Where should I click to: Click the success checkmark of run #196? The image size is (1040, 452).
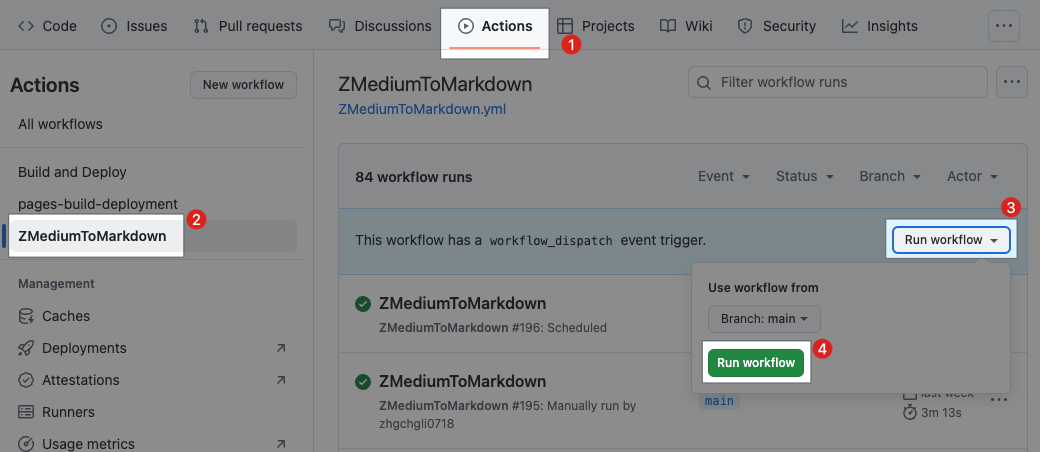point(363,304)
